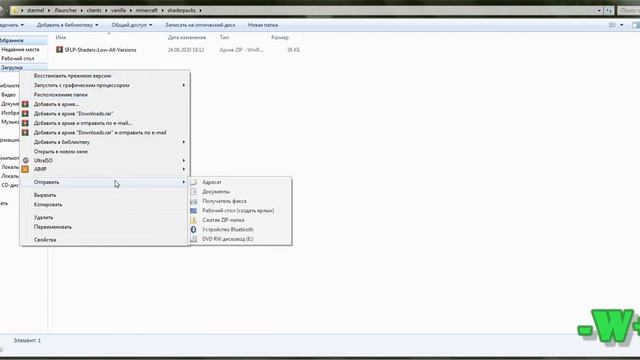
Task: Select 'Восстановить прежнюю версию' menu entry
Action: coord(72,76)
